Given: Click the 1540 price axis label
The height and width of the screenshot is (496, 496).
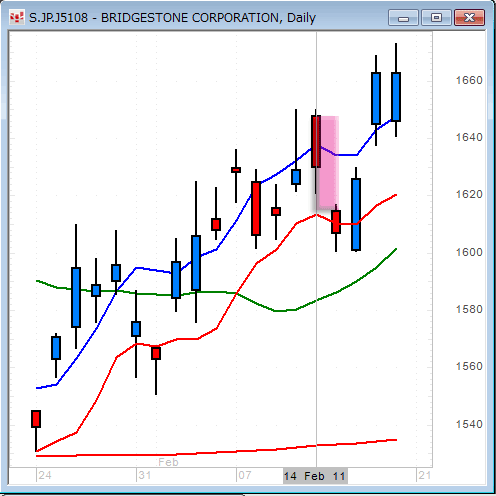Looking at the screenshot, I should click(469, 424).
